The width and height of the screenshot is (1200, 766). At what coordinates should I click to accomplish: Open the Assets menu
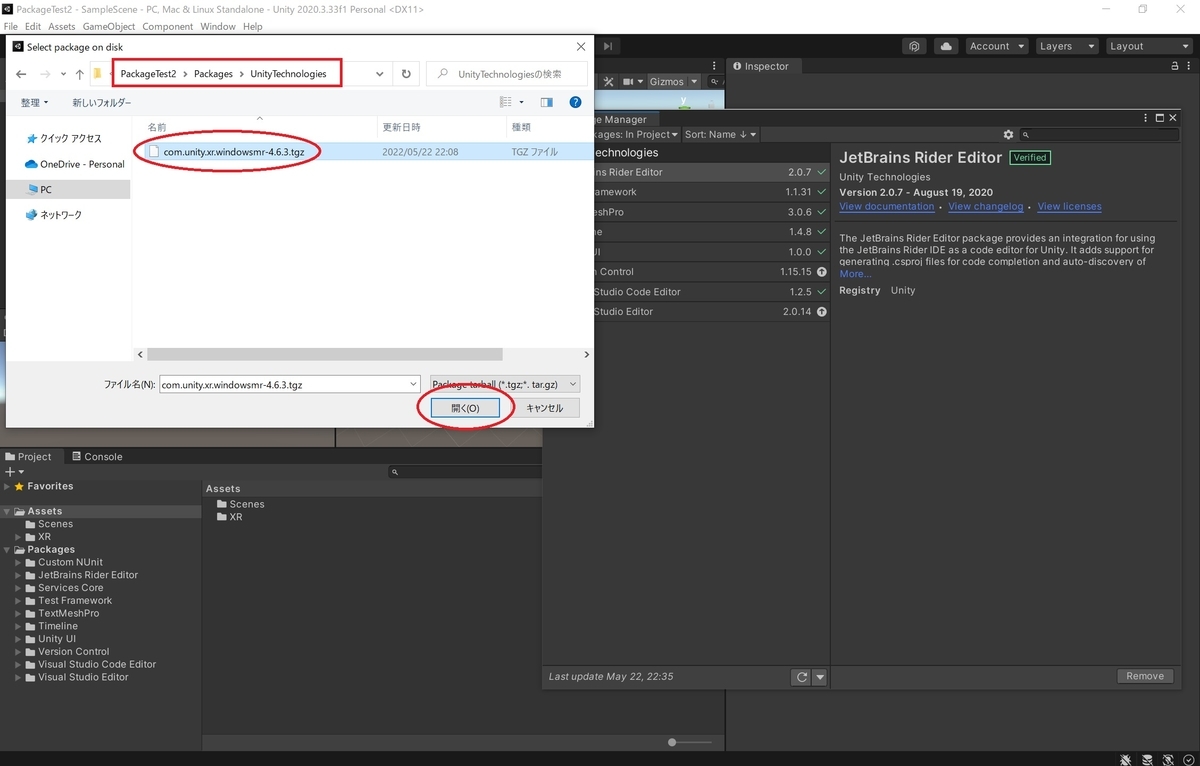(x=62, y=26)
